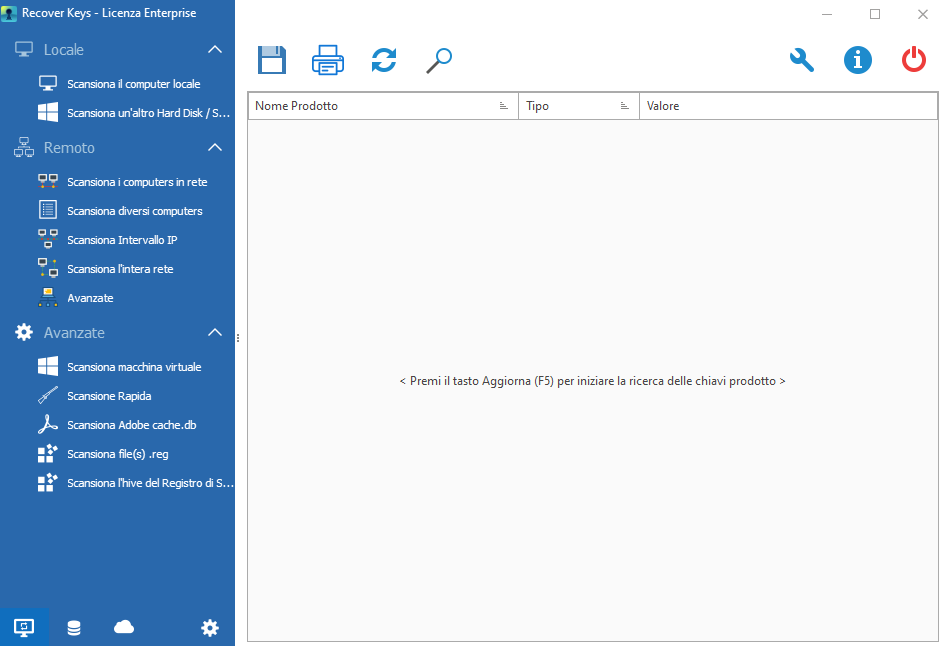Click icon beside Scansiona i computers in rete
The height and width of the screenshot is (646, 944).
pyautogui.click(x=48, y=181)
